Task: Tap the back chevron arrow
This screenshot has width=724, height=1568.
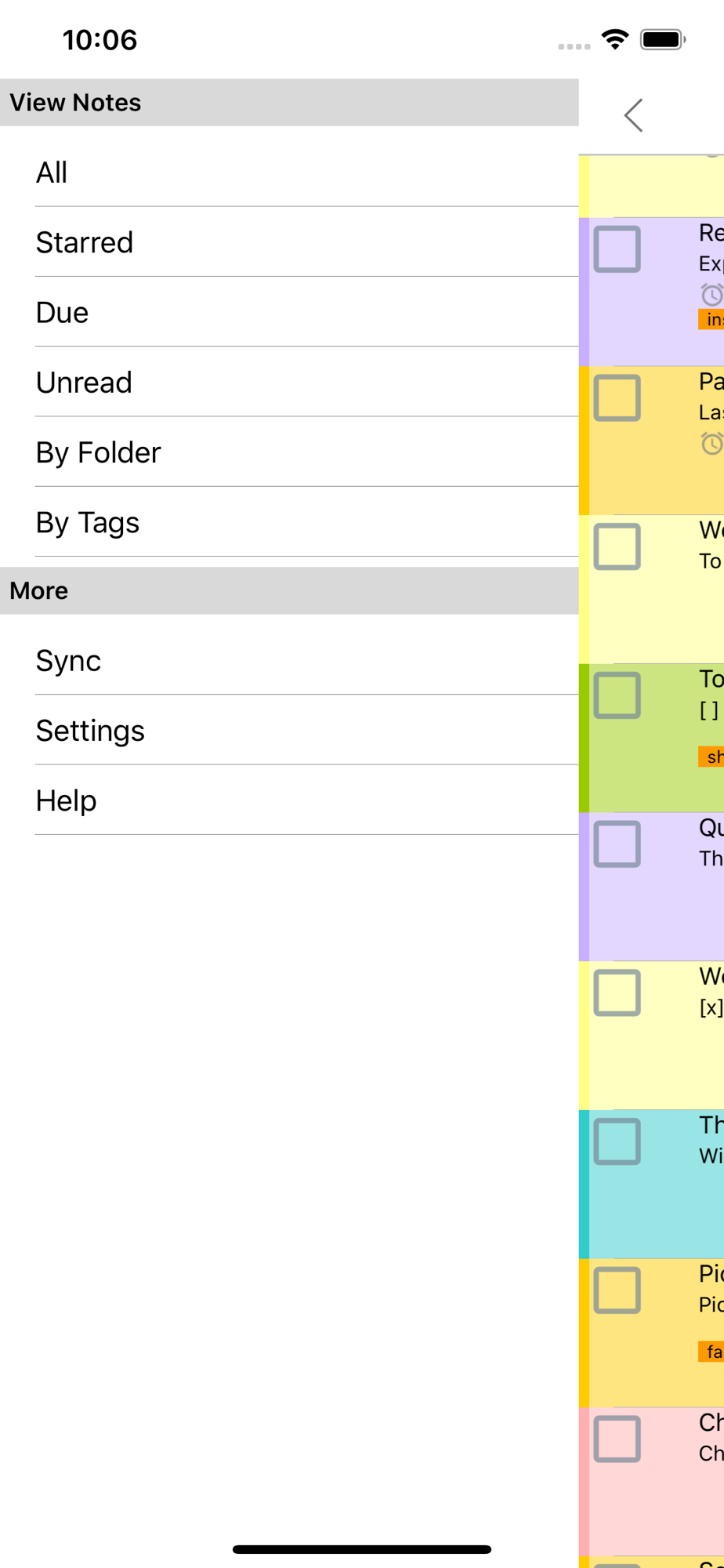Action: [x=633, y=115]
